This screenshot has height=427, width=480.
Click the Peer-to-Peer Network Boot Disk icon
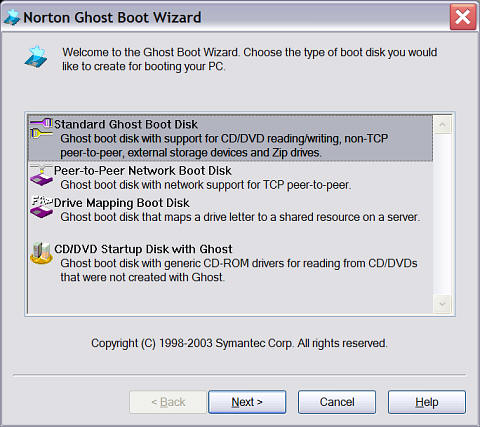41,175
